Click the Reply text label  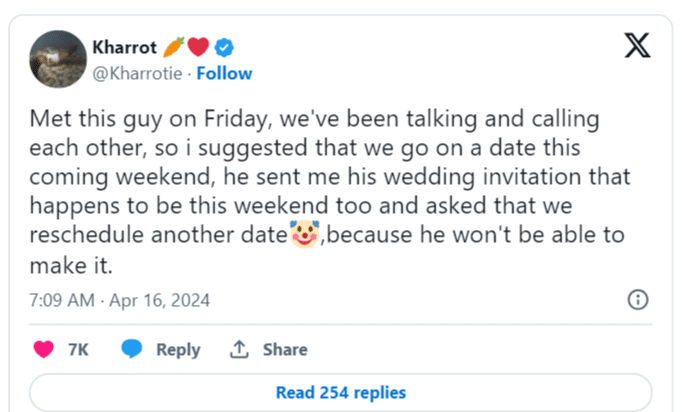178,349
